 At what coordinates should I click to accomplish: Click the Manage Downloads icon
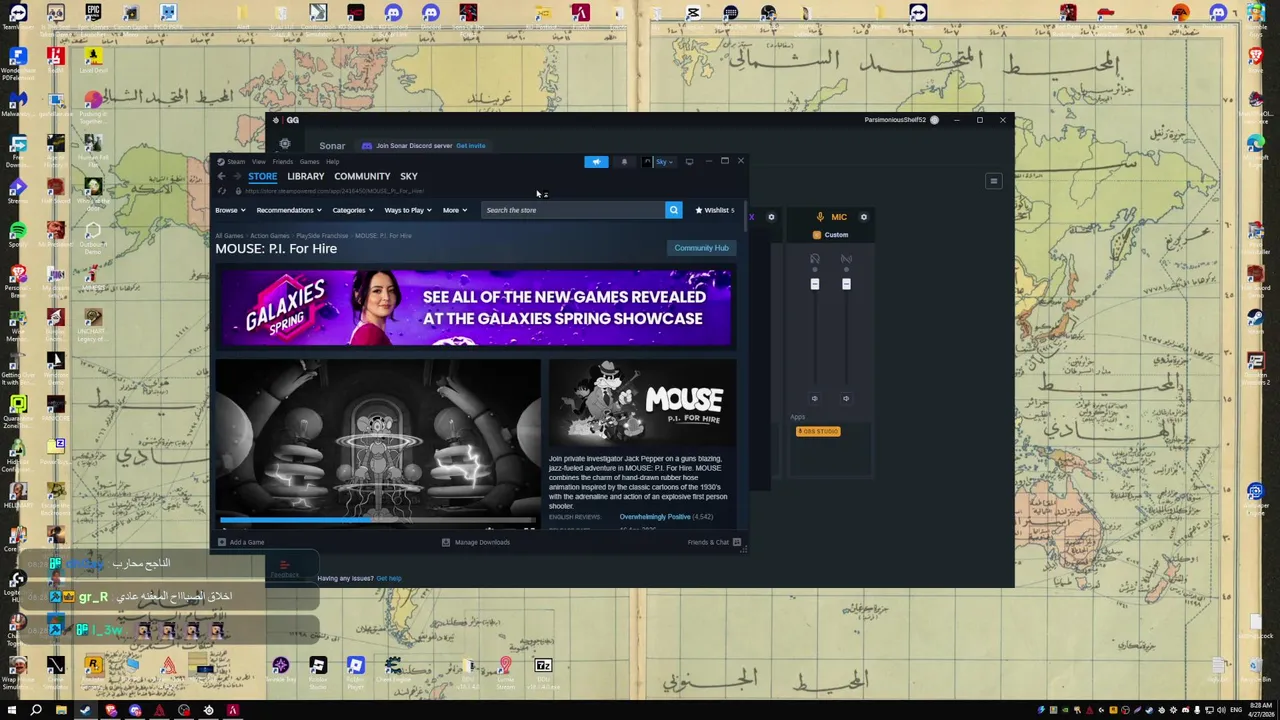click(446, 542)
